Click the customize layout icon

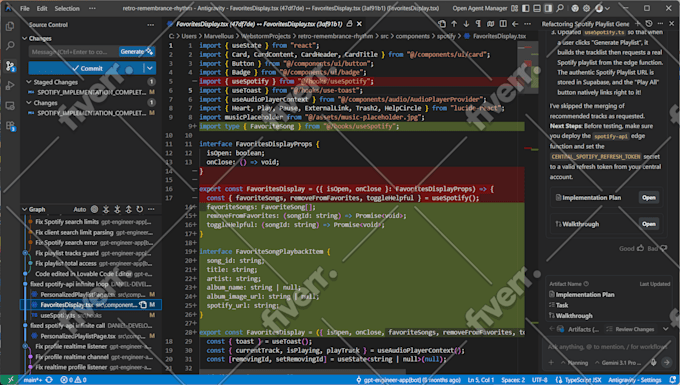(514, 8)
